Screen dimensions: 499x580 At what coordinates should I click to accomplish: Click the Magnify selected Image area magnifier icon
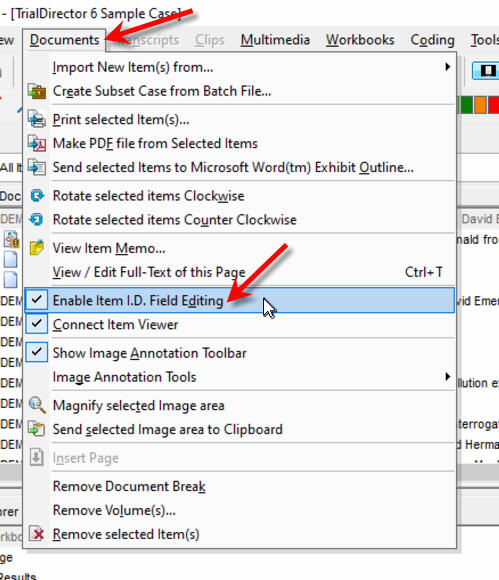tap(37, 405)
